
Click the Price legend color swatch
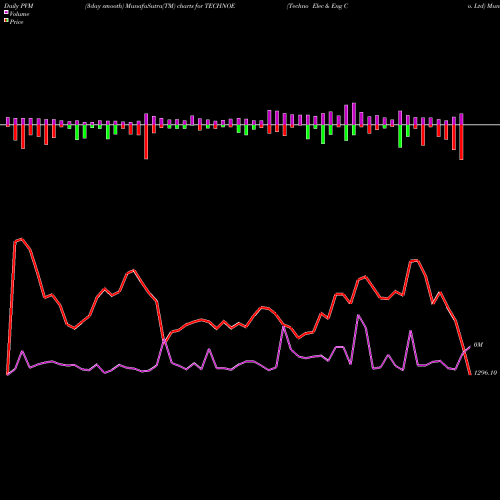click(x=6, y=21)
